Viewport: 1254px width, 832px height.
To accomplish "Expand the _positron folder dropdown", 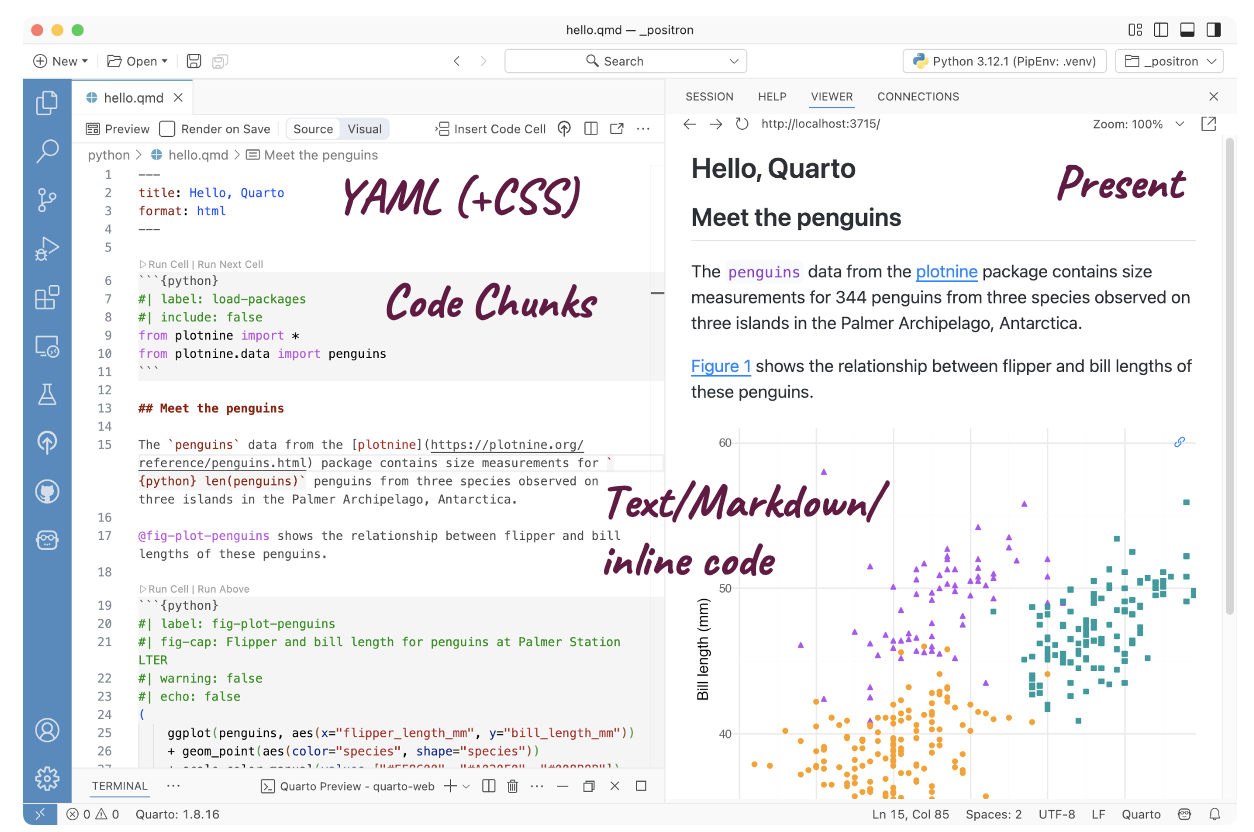I will pyautogui.click(x=1169, y=61).
